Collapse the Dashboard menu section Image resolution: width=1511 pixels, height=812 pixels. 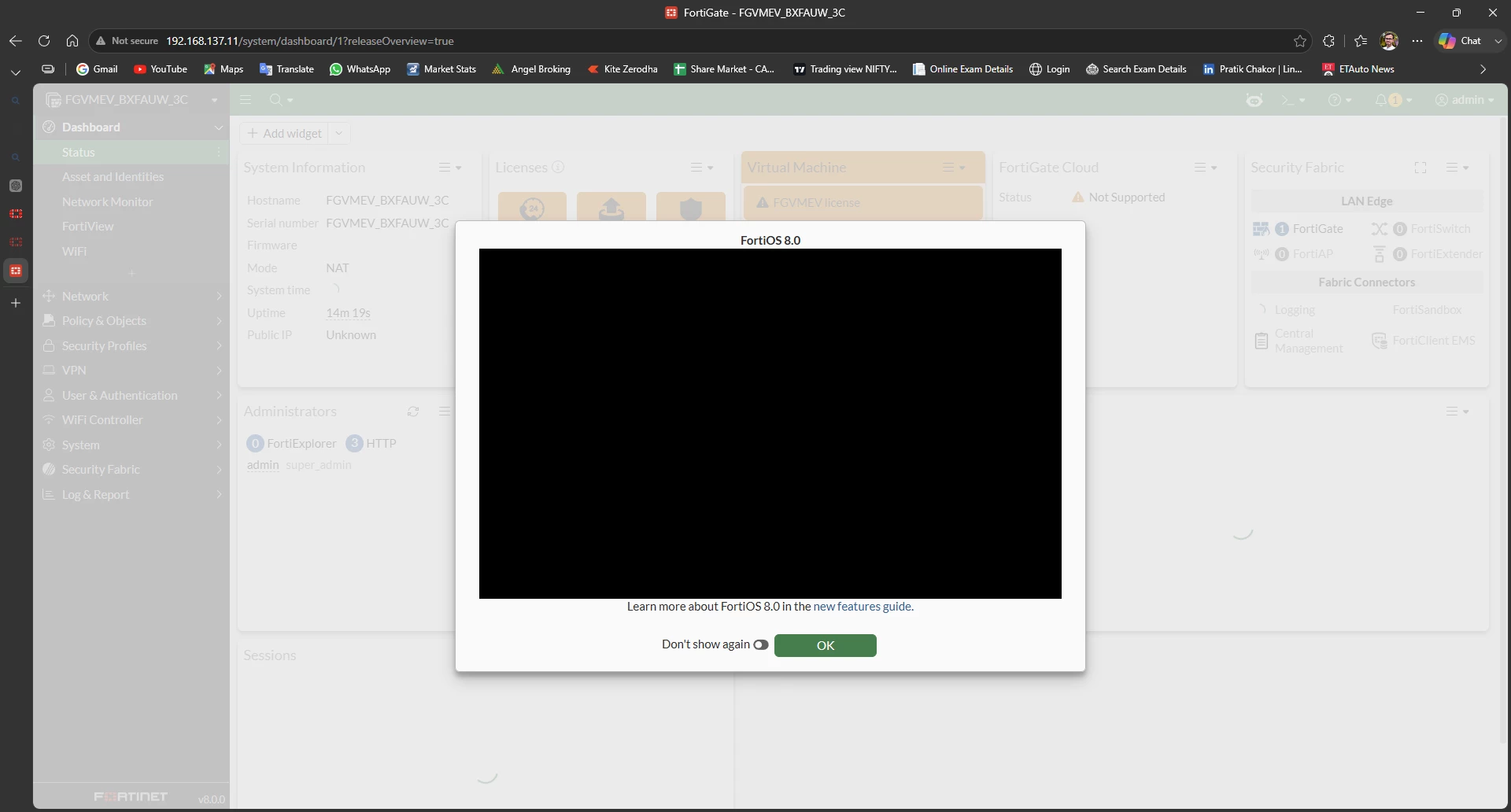pyautogui.click(x=131, y=127)
